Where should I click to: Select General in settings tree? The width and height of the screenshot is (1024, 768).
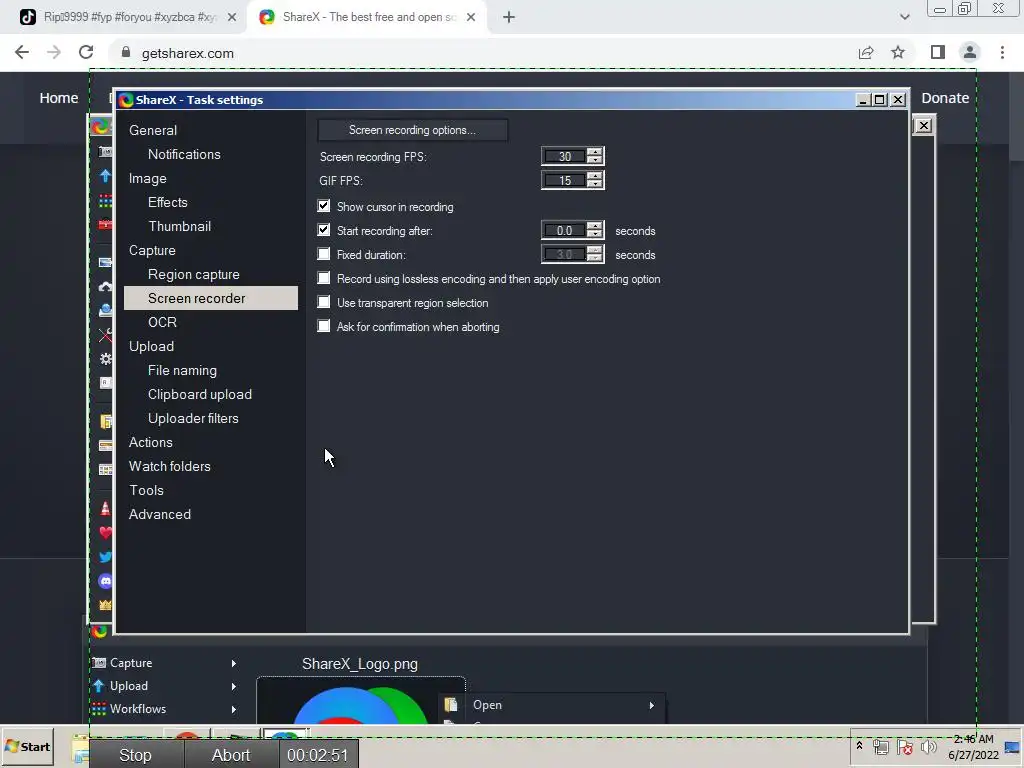pyautogui.click(x=153, y=130)
